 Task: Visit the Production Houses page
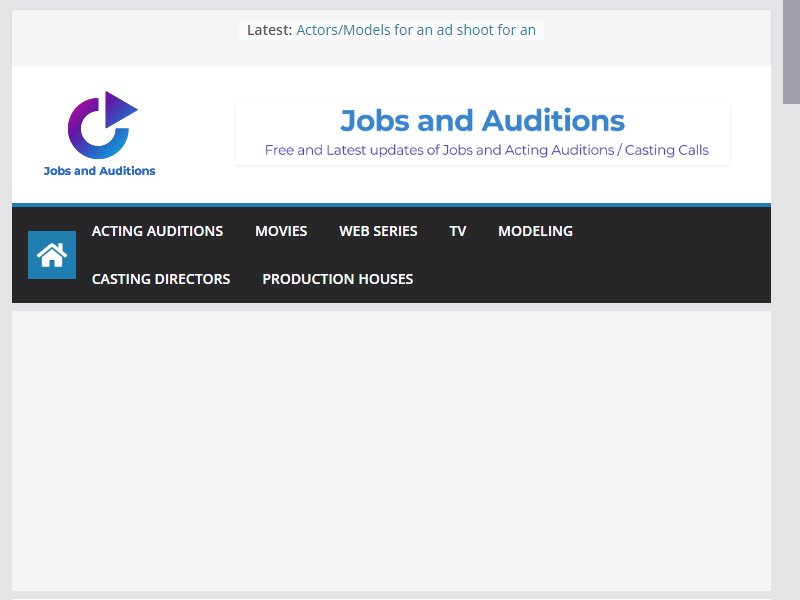[337, 279]
